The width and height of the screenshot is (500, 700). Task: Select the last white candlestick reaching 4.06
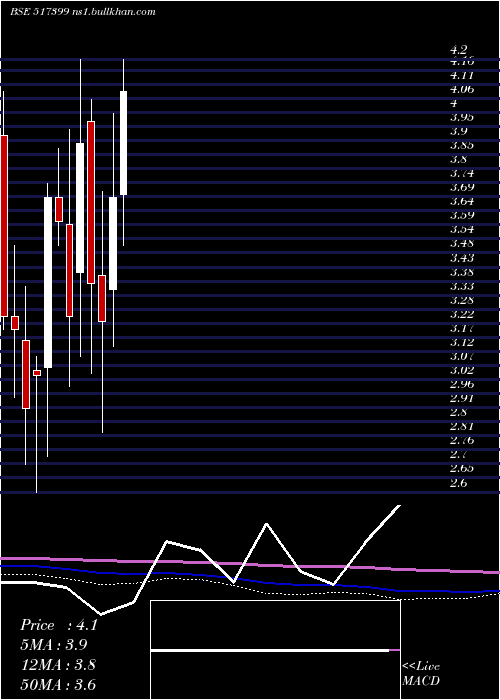[x=123, y=143]
